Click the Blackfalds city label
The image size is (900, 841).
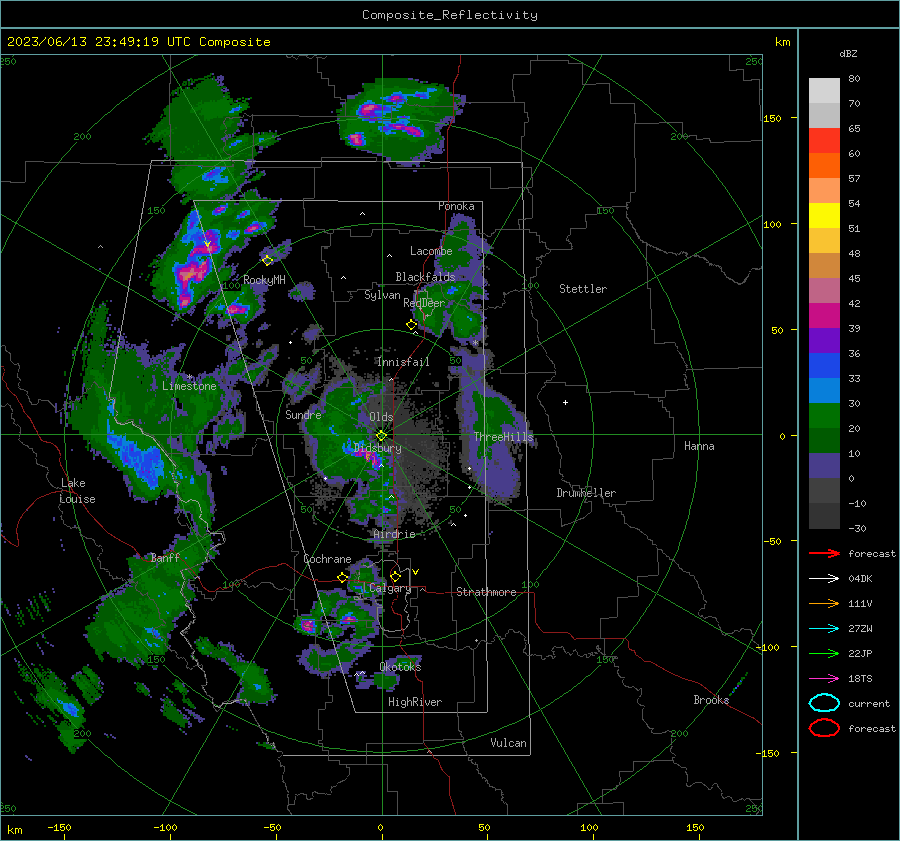[x=425, y=277]
